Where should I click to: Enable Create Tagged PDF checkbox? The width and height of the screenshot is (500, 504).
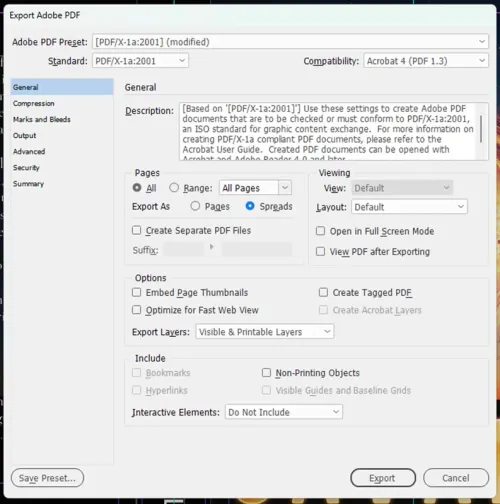323,292
